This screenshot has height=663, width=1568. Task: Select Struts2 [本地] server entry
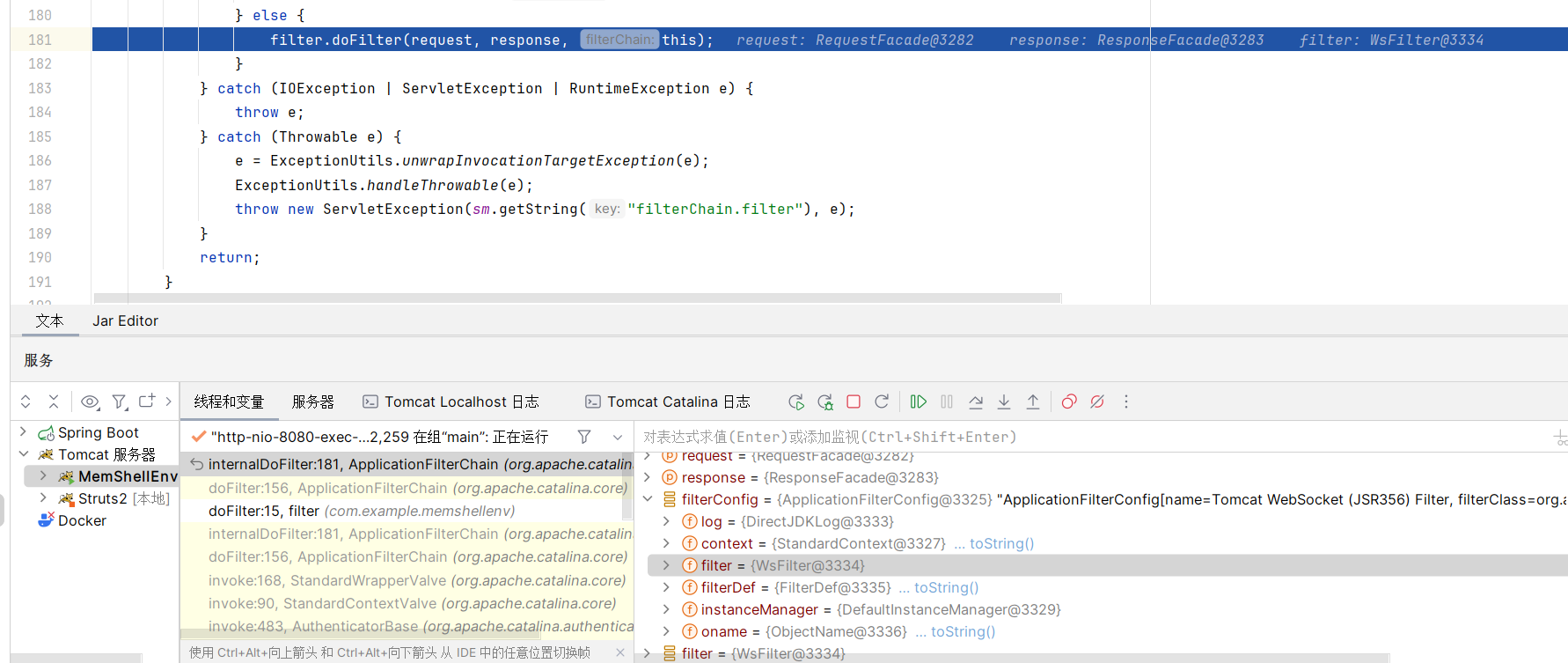(123, 498)
